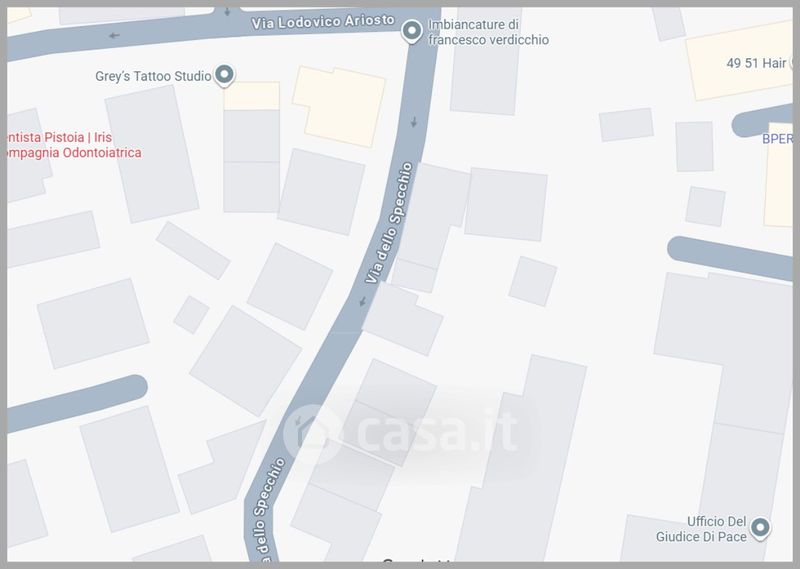
Task: Click the Imbiancature di francesco verdicchio pin
Action: (411, 31)
